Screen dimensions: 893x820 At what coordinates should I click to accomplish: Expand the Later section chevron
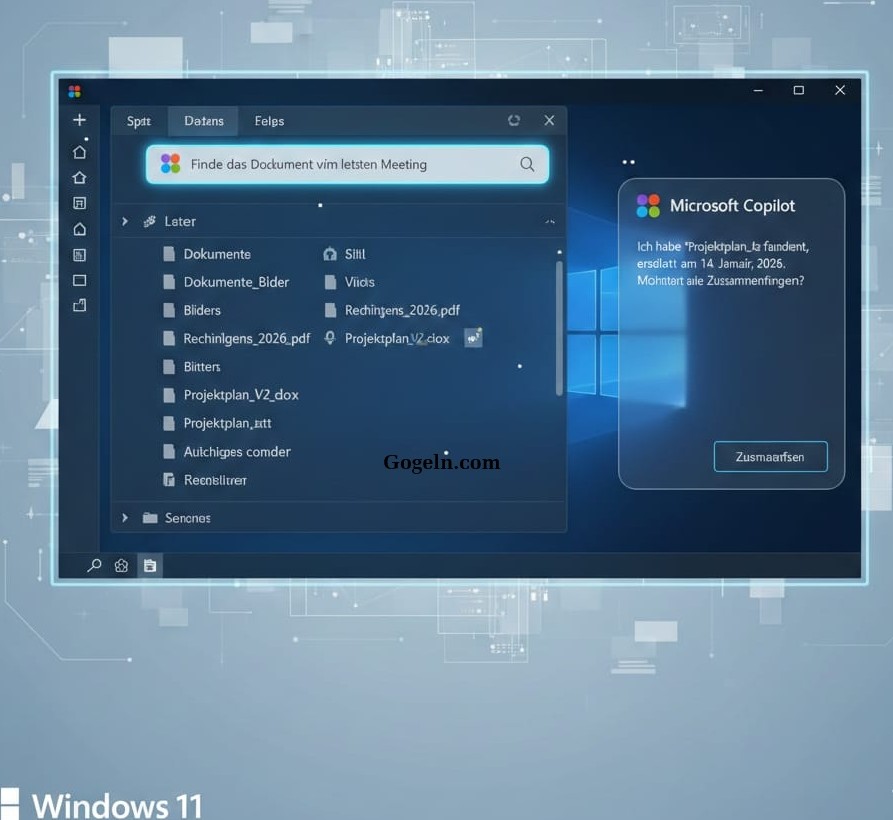click(125, 221)
